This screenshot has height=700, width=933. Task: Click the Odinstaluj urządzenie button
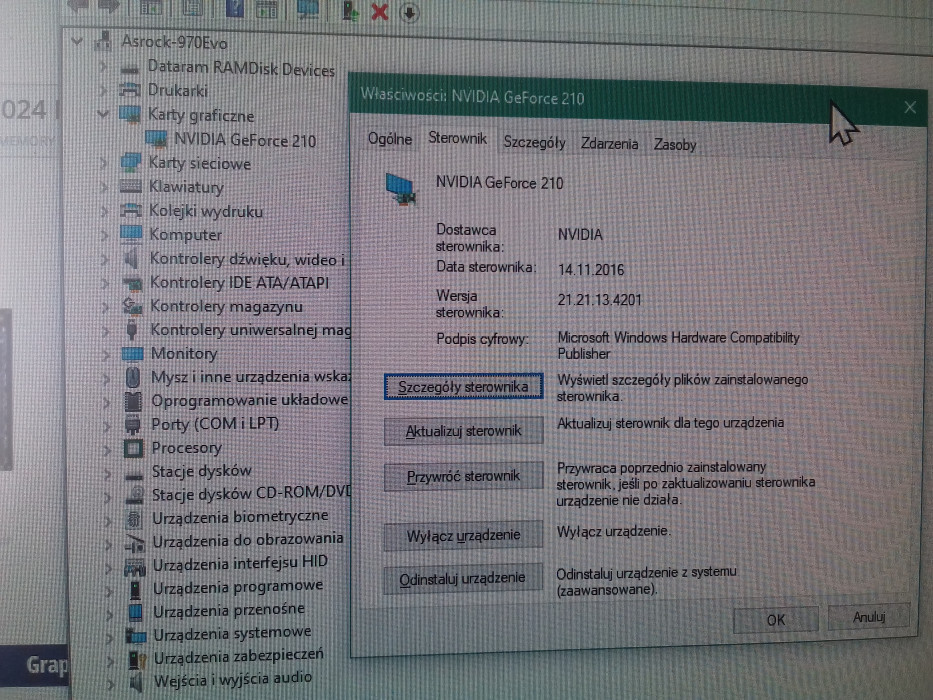(462, 579)
